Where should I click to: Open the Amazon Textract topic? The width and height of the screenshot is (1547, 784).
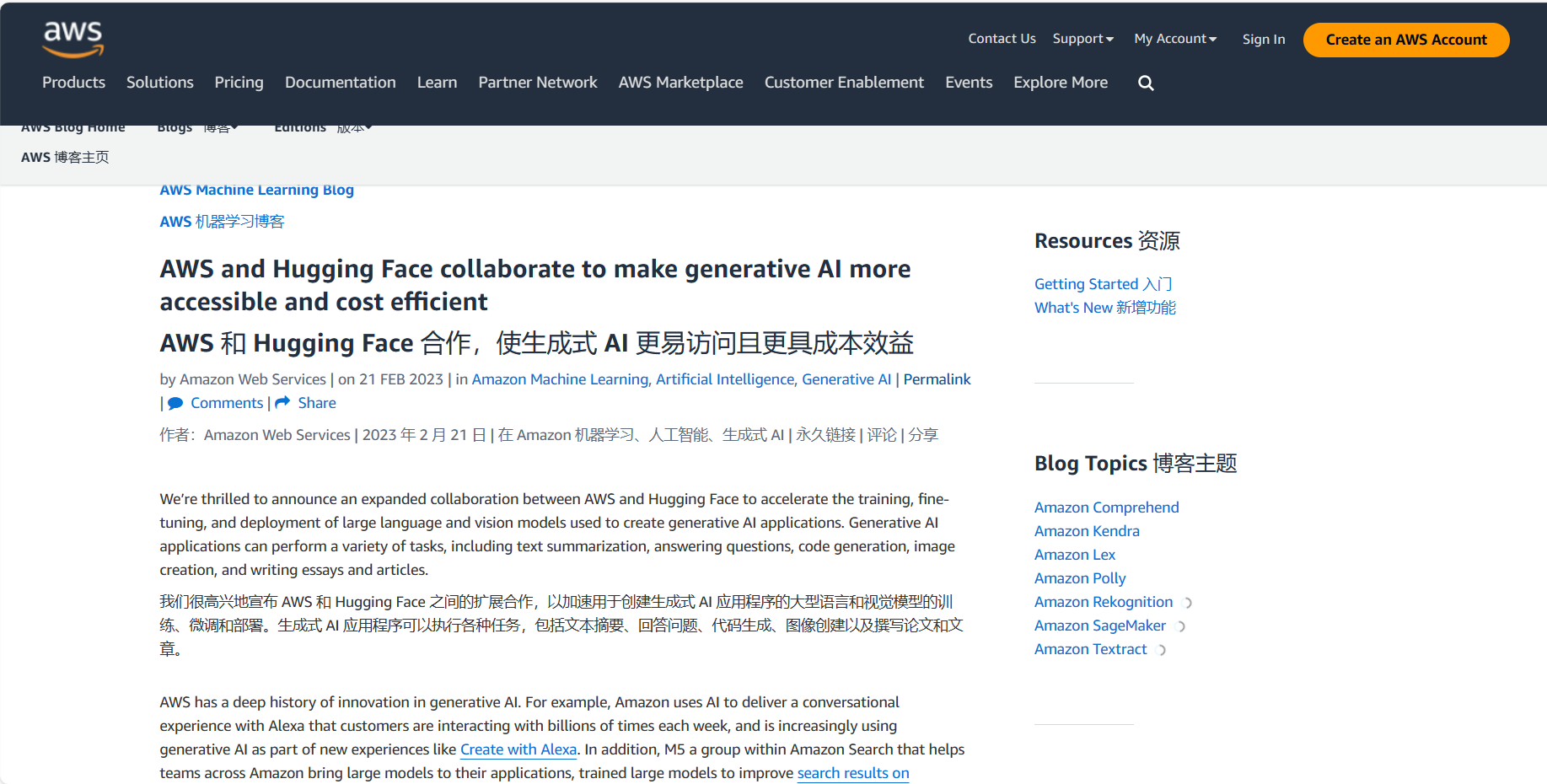1091,650
